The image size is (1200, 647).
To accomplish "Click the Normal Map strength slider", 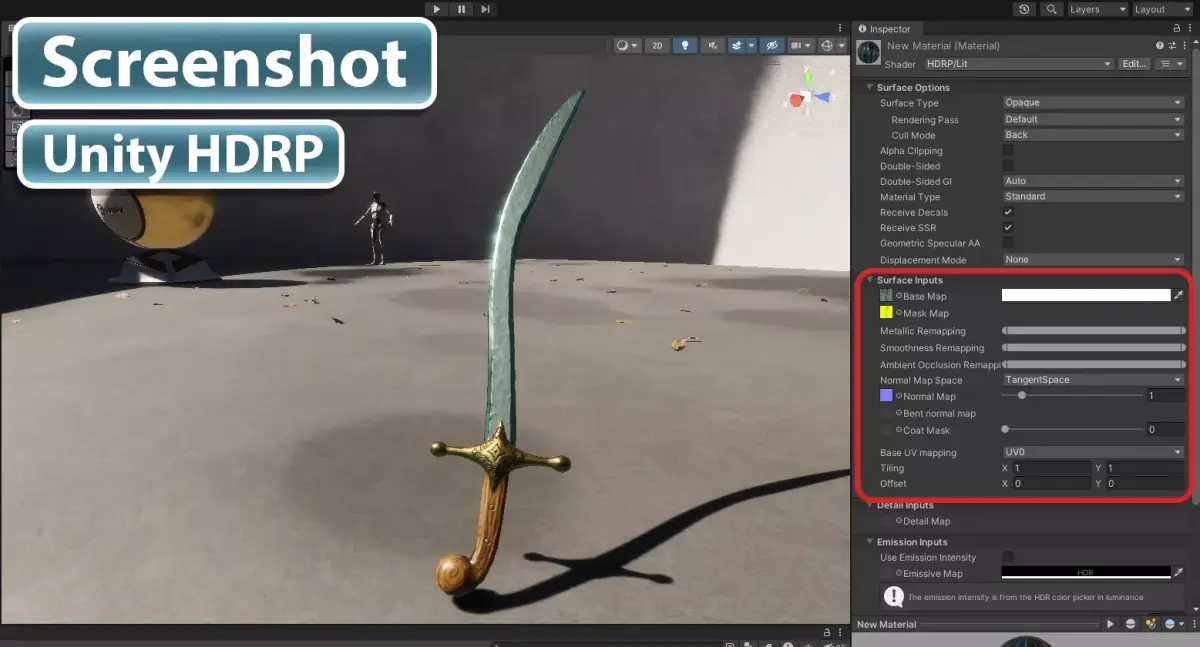I will click(1072, 396).
